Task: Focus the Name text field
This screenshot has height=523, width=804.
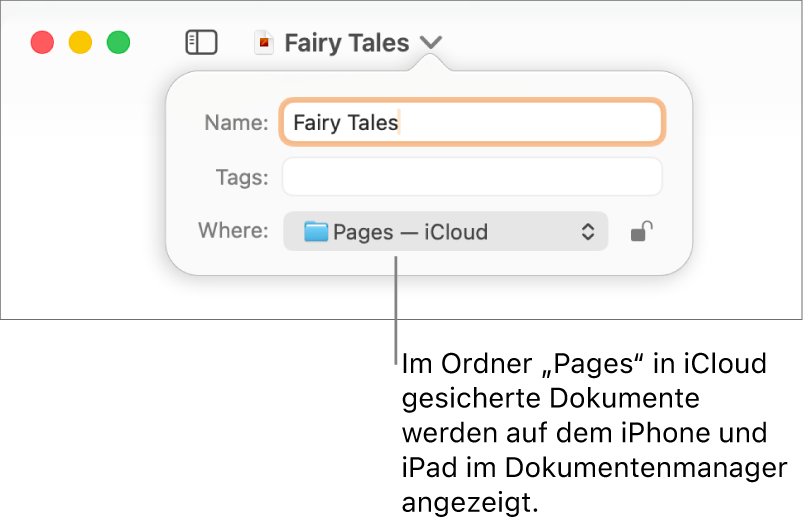Action: 520,123
